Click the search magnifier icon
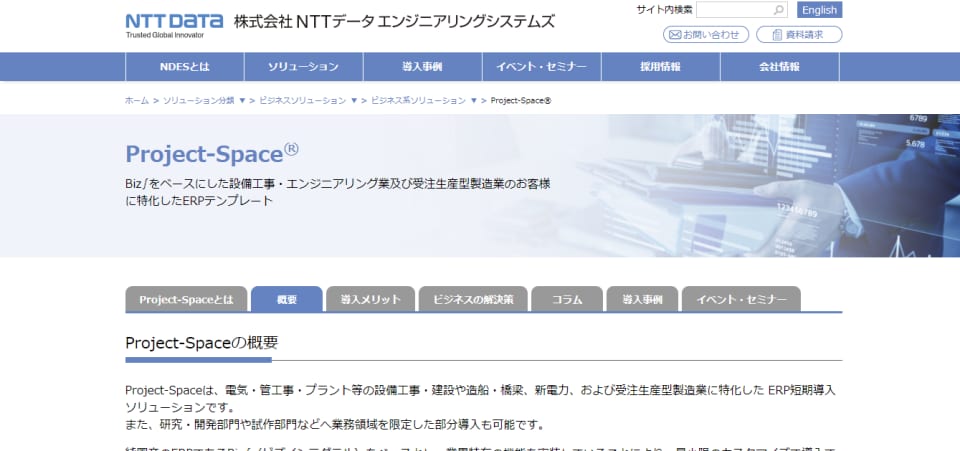 click(x=779, y=10)
